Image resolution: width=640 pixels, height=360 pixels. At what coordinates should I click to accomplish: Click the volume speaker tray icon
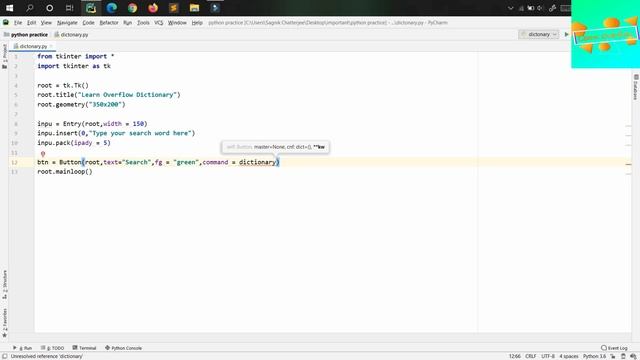[540, 8]
